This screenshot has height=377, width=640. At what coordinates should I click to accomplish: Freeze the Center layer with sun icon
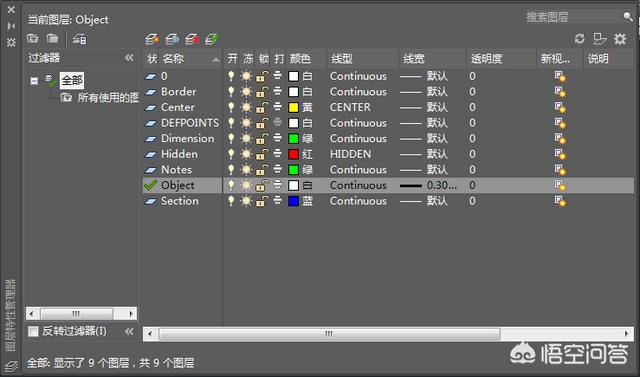(246, 107)
